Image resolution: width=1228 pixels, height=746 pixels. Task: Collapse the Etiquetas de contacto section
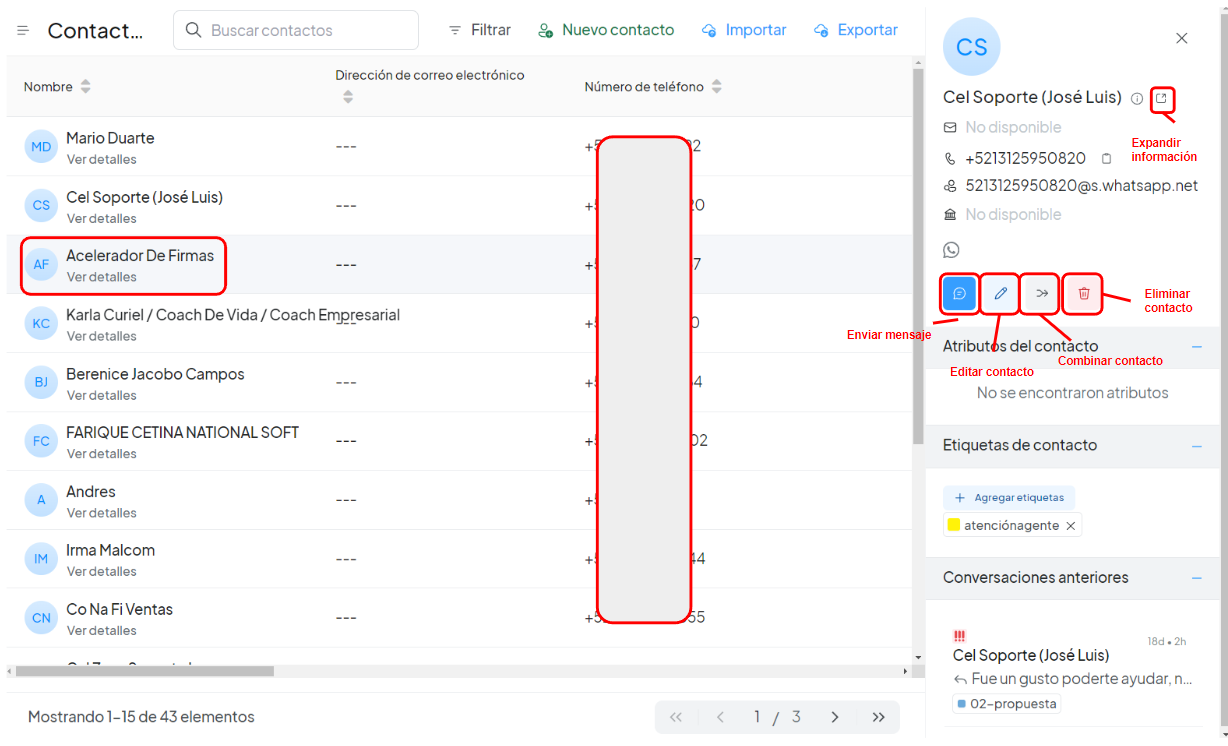coord(1196,446)
